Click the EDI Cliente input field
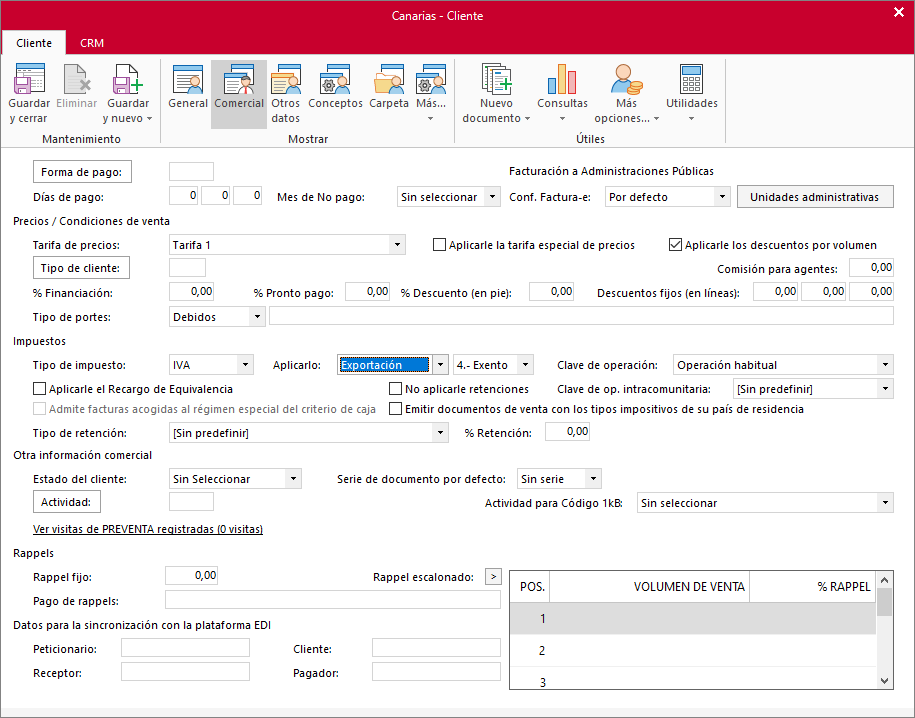This screenshot has height=718, width=915. 436,647
